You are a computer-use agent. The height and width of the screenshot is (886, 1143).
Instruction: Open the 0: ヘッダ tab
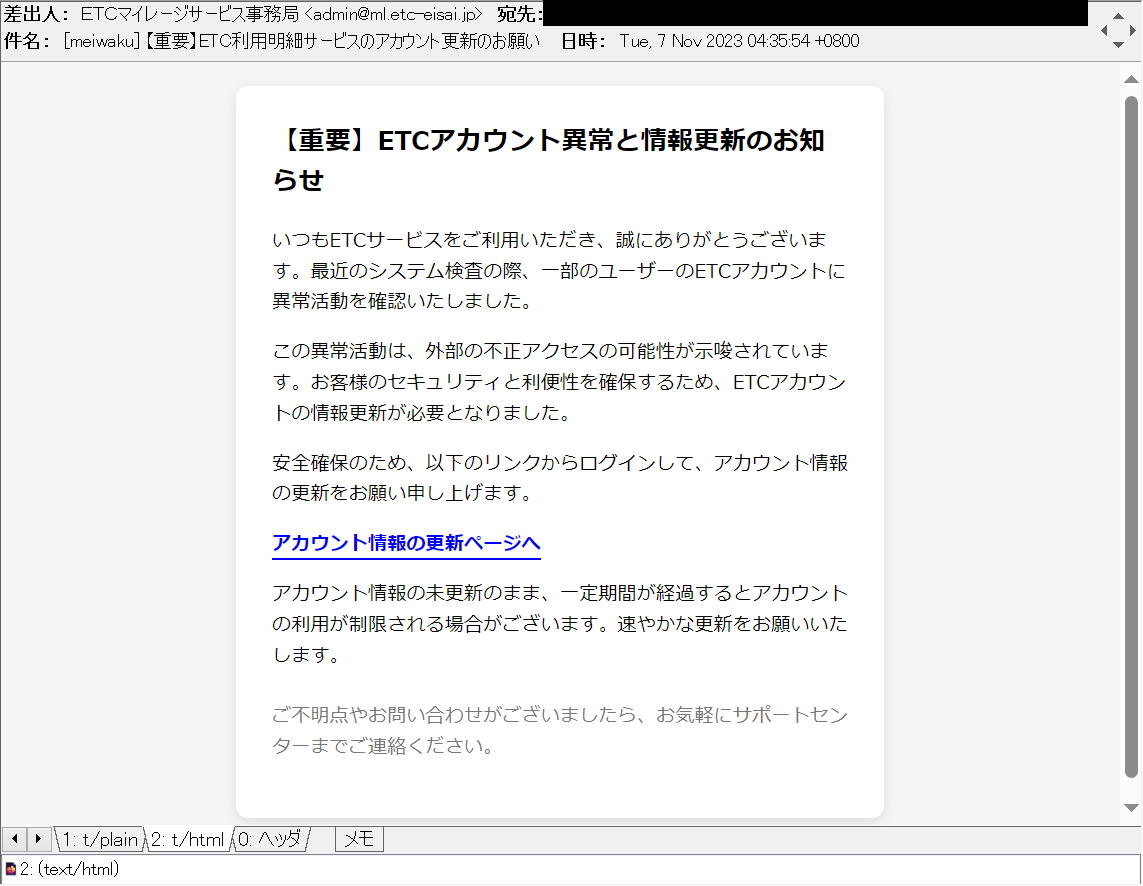(x=270, y=839)
